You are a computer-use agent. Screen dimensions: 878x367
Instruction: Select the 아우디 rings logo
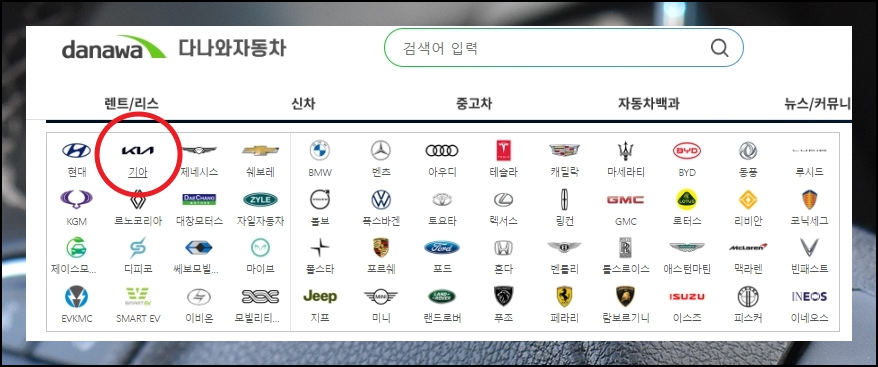(x=442, y=150)
